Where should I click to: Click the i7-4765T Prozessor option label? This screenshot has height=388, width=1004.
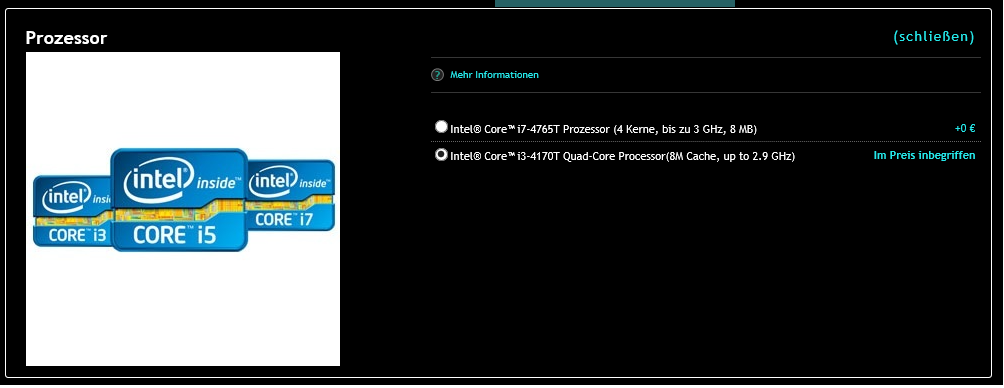click(x=603, y=129)
